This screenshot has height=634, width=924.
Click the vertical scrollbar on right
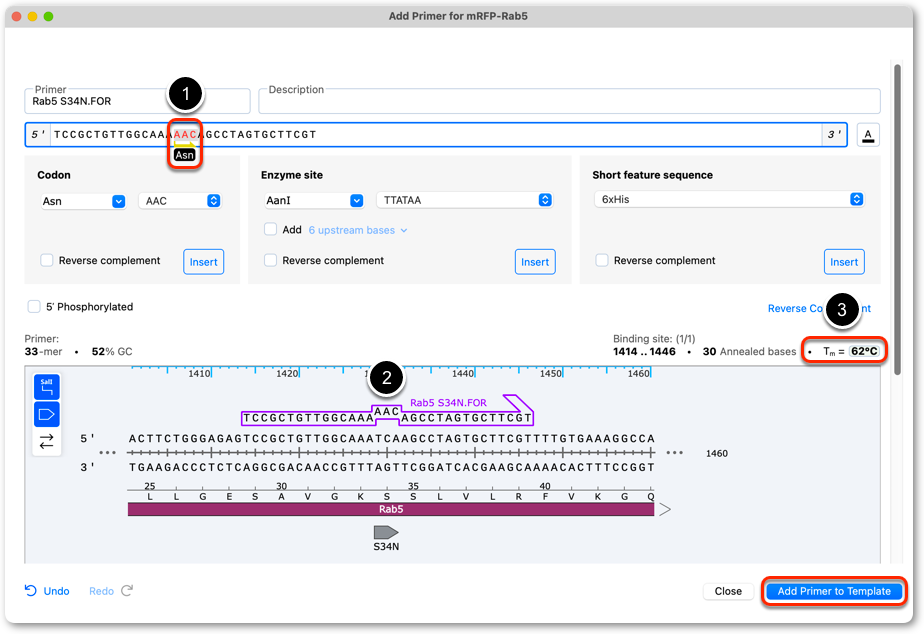coord(897,219)
